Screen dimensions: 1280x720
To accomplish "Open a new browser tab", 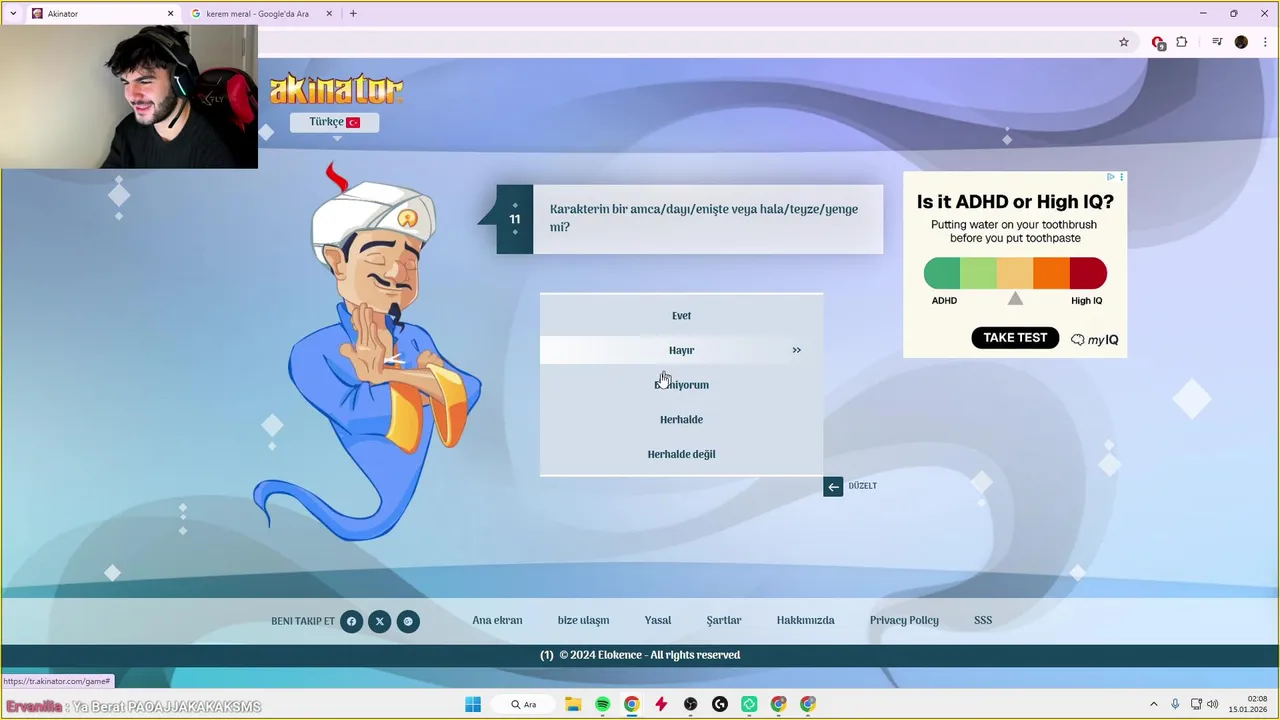I will pyautogui.click(x=353, y=14).
